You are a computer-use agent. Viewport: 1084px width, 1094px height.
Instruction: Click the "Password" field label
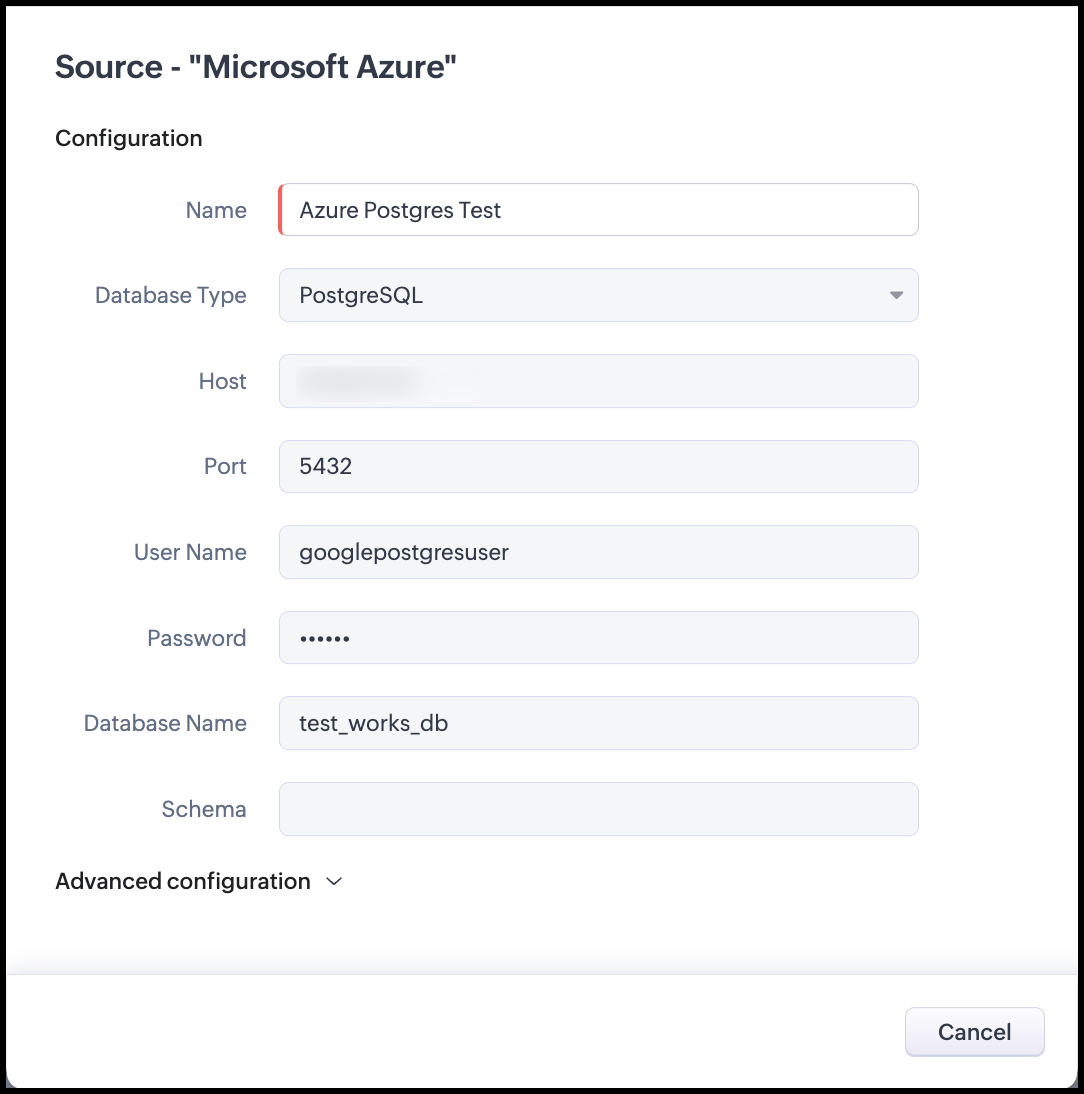pyautogui.click(x=196, y=638)
